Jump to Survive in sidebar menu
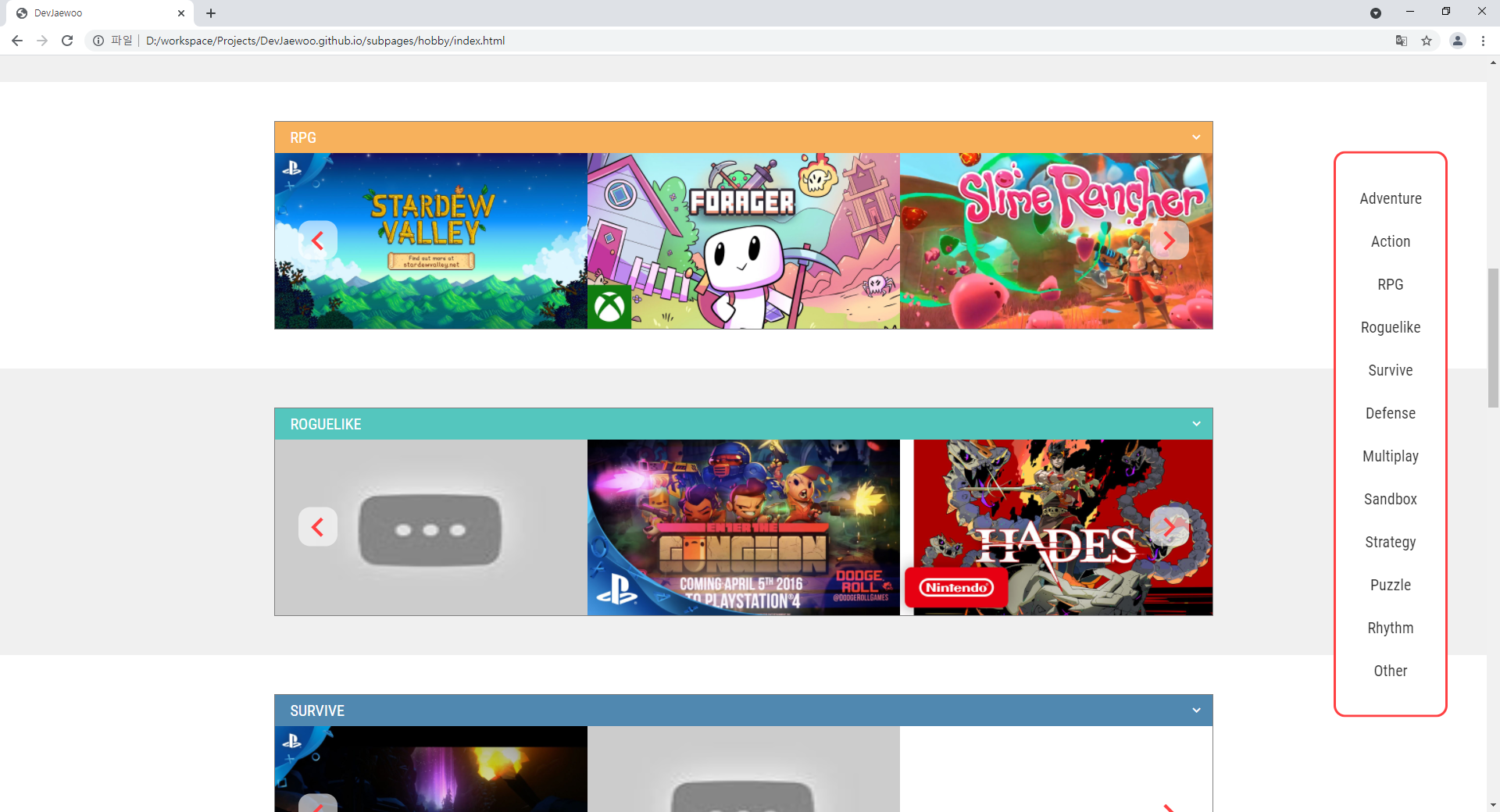 click(x=1391, y=370)
